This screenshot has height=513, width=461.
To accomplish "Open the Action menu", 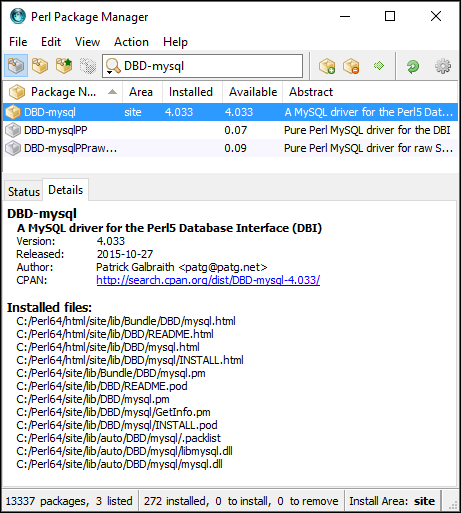I will tap(131, 42).
